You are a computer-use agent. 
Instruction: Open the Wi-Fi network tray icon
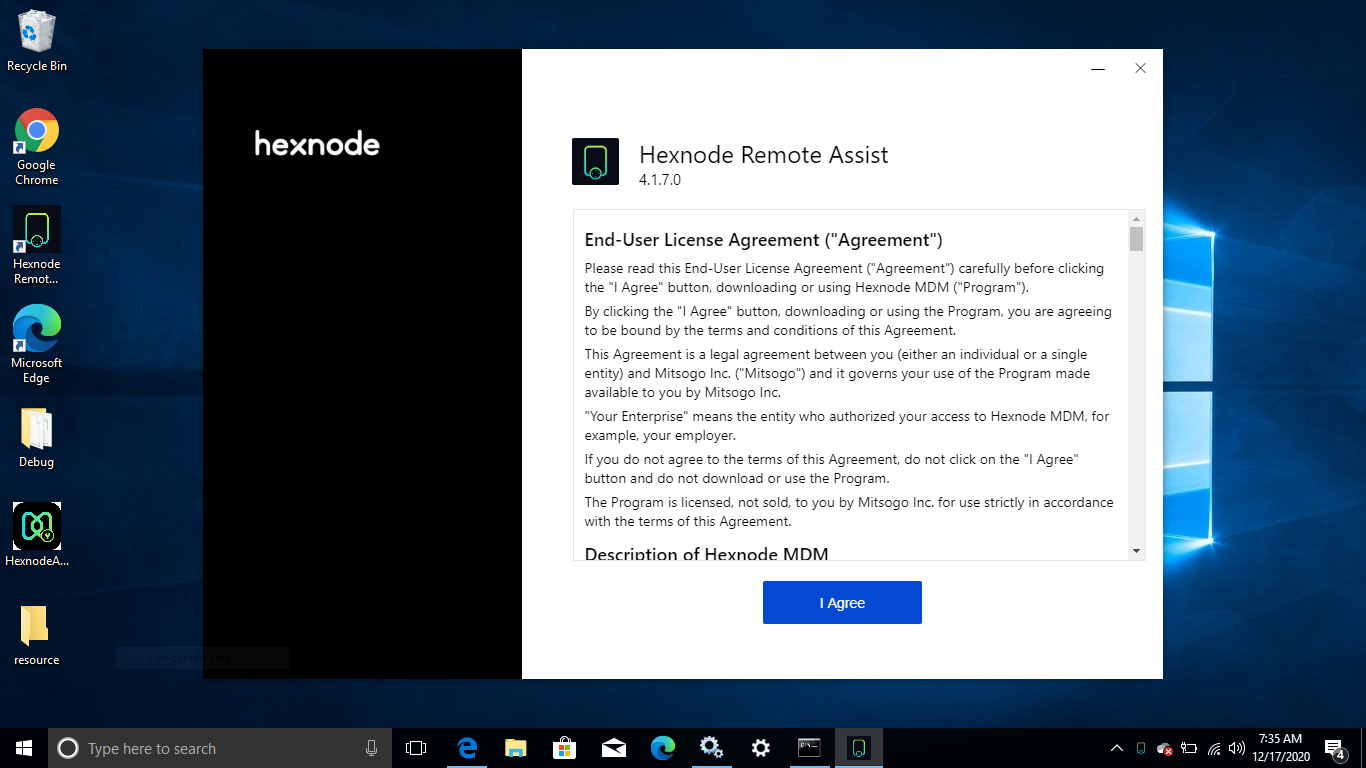point(1214,748)
